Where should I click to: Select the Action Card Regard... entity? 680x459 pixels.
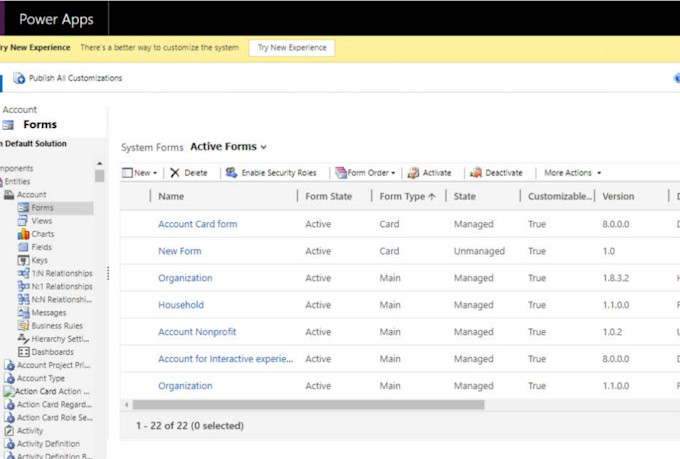pos(54,404)
